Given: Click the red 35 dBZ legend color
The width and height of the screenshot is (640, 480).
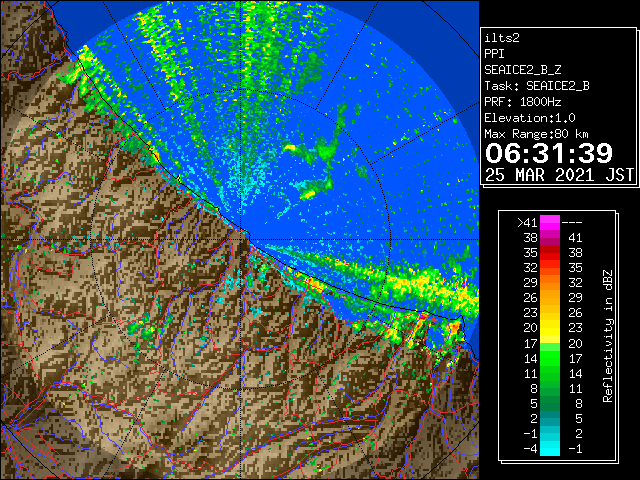Looking at the screenshot, I should [x=550, y=253].
